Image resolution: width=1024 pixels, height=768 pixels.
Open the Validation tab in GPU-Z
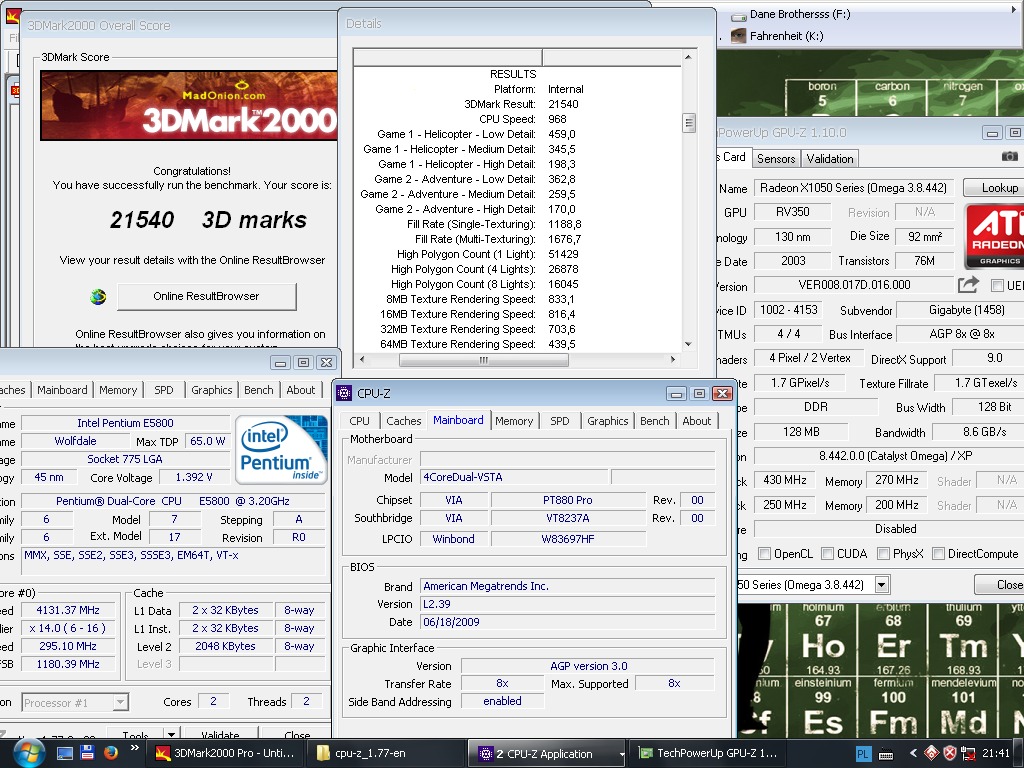(829, 159)
